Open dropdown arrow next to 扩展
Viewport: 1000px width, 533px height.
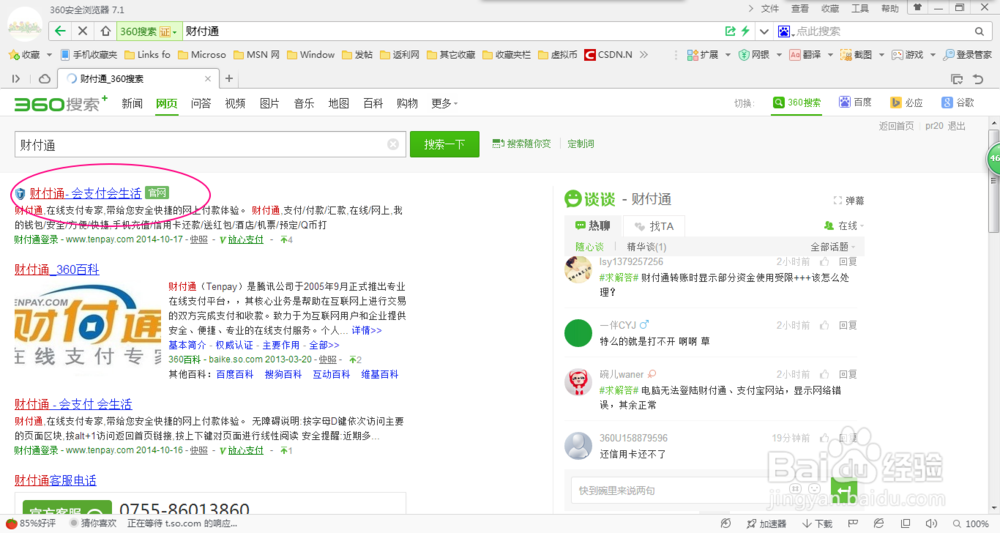click(727, 55)
